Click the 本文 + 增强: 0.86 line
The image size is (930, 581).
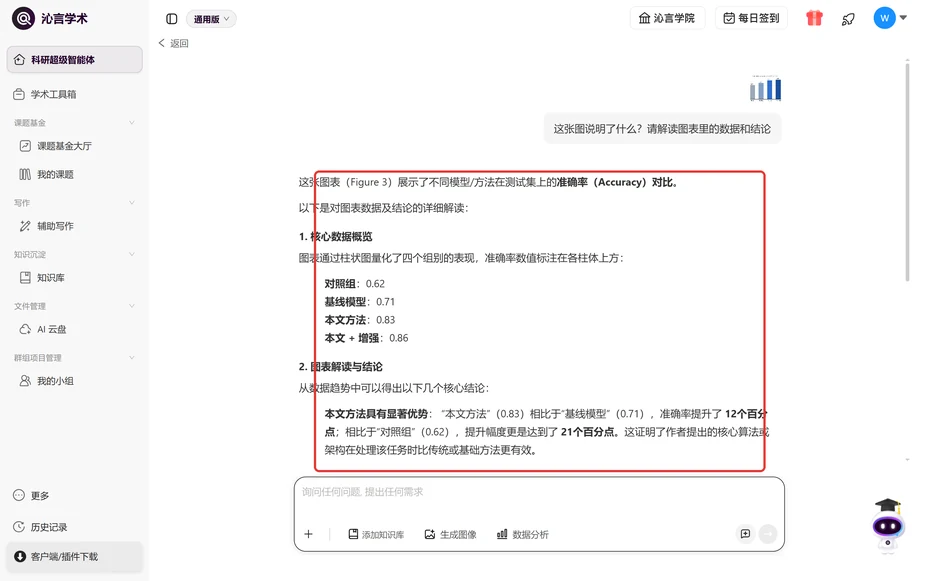[x=366, y=338]
